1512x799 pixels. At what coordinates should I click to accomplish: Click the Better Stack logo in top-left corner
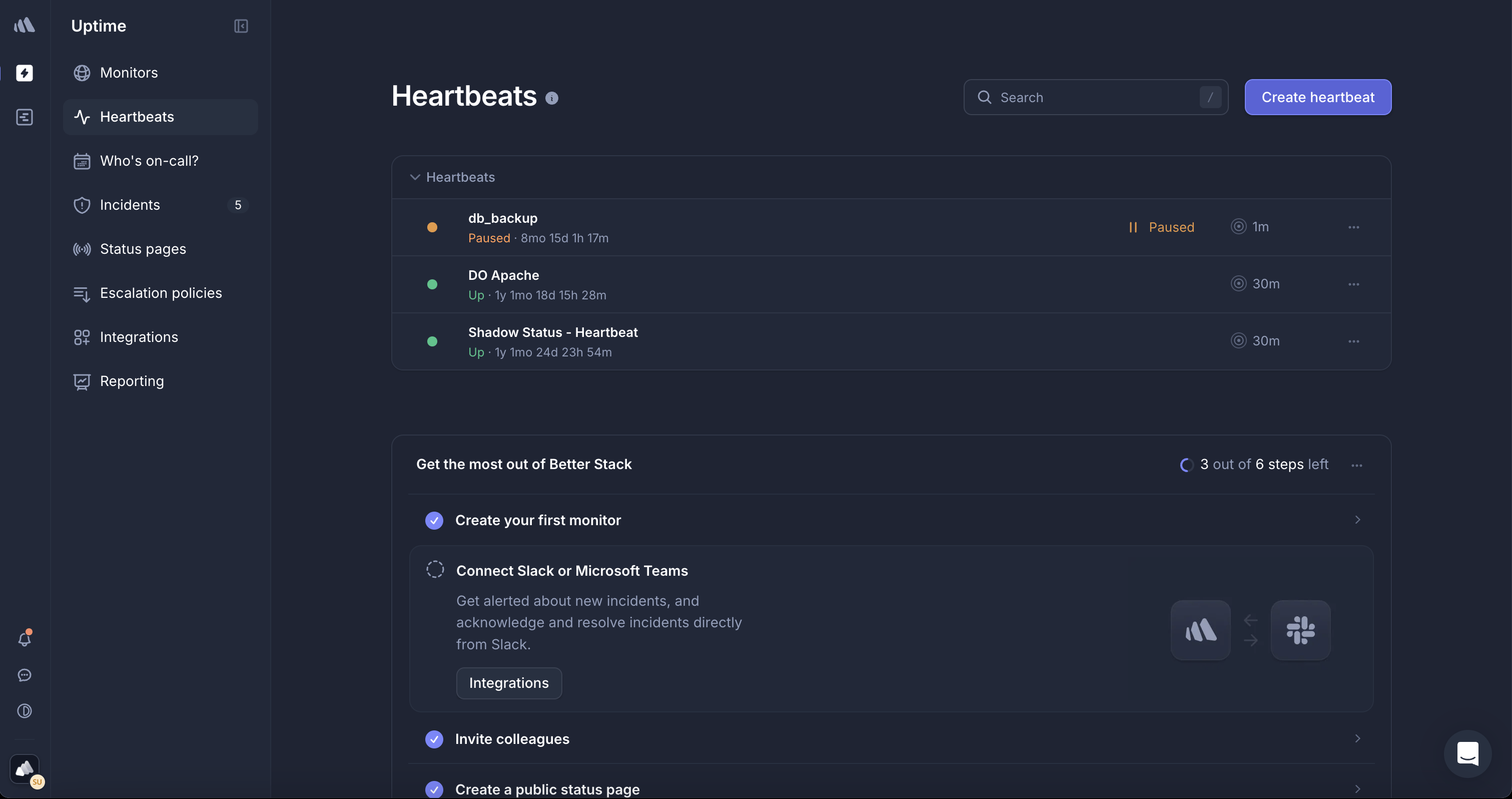(x=25, y=25)
